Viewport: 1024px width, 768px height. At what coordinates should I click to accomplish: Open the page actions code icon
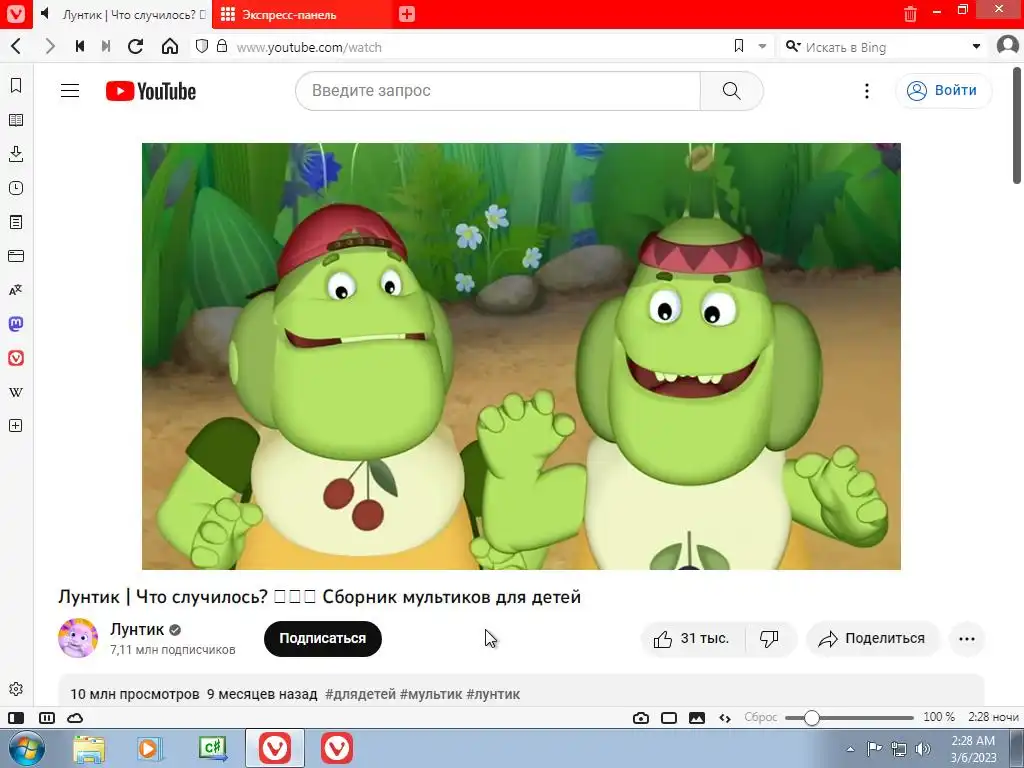pos(725,718)
